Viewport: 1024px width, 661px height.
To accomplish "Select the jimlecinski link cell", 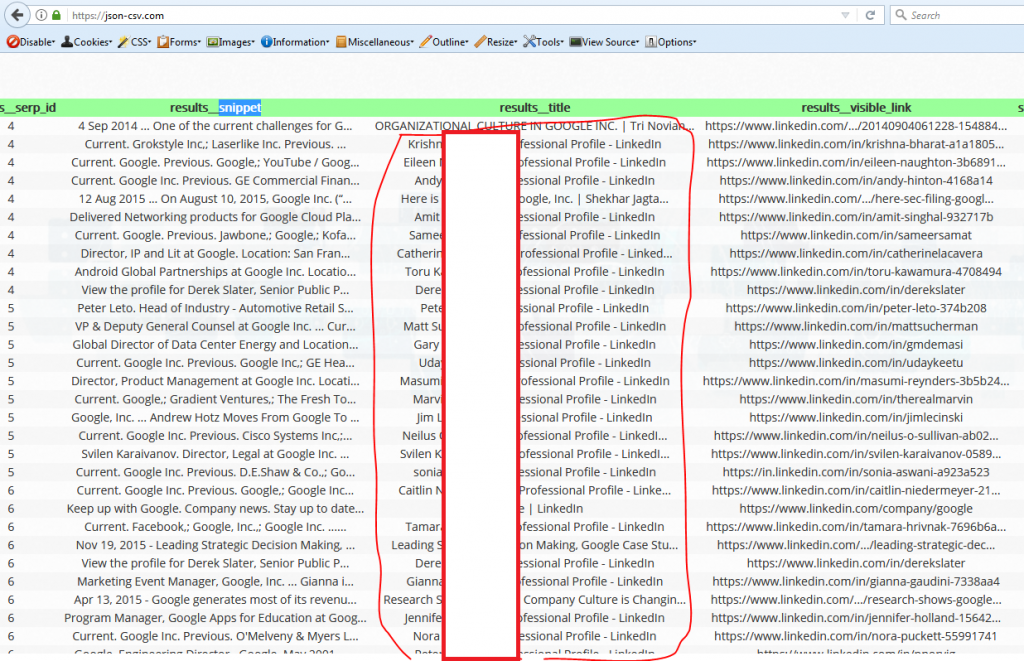I will click(x=856, y=419).
